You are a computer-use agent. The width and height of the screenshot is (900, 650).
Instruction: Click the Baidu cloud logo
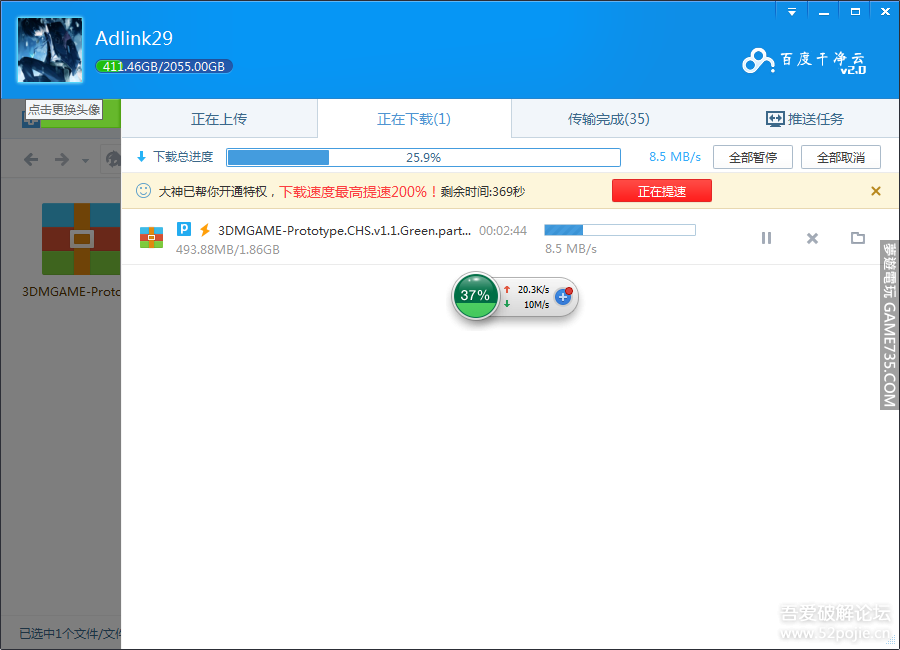click(803, 60)
